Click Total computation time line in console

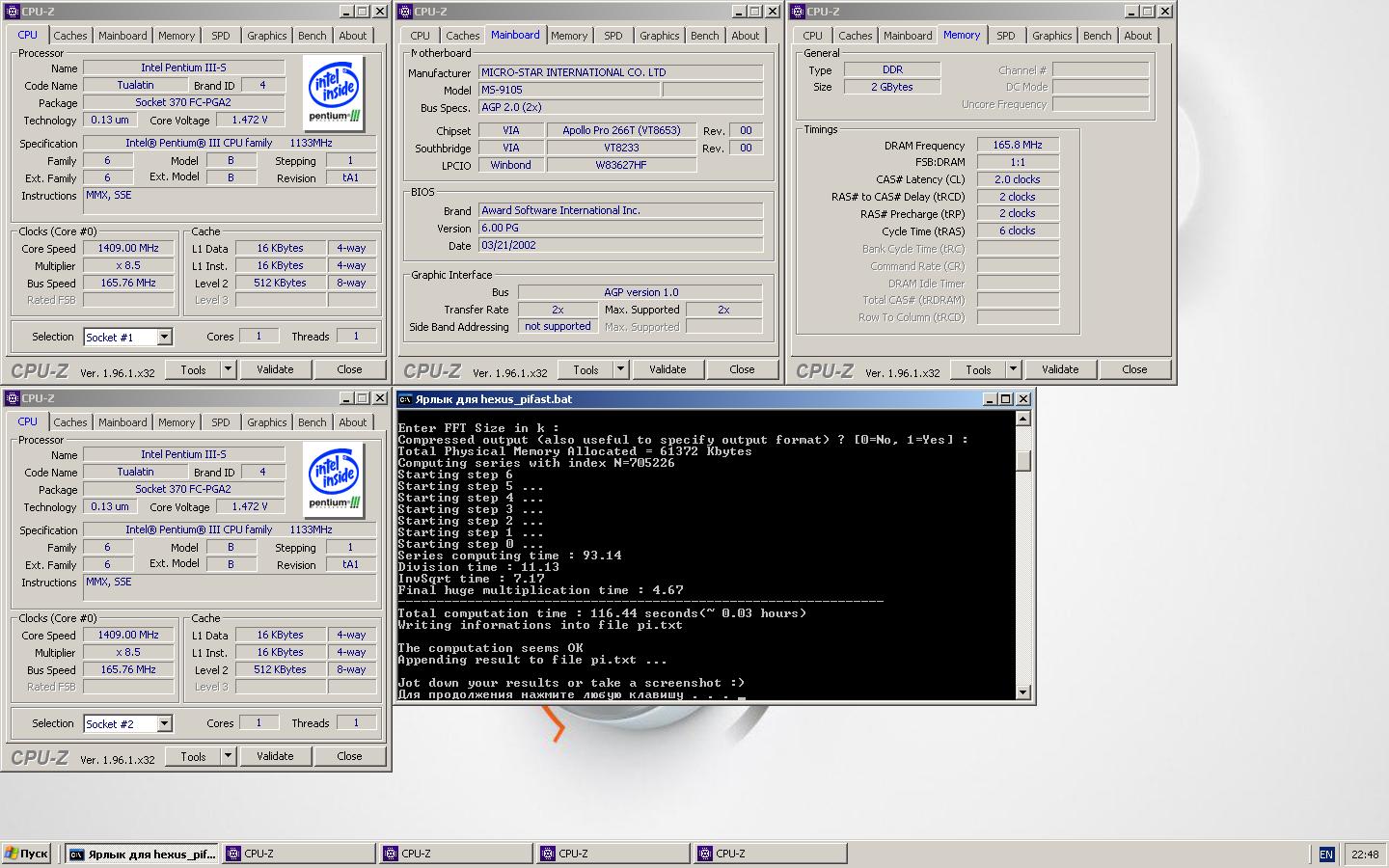coord(602,613)
